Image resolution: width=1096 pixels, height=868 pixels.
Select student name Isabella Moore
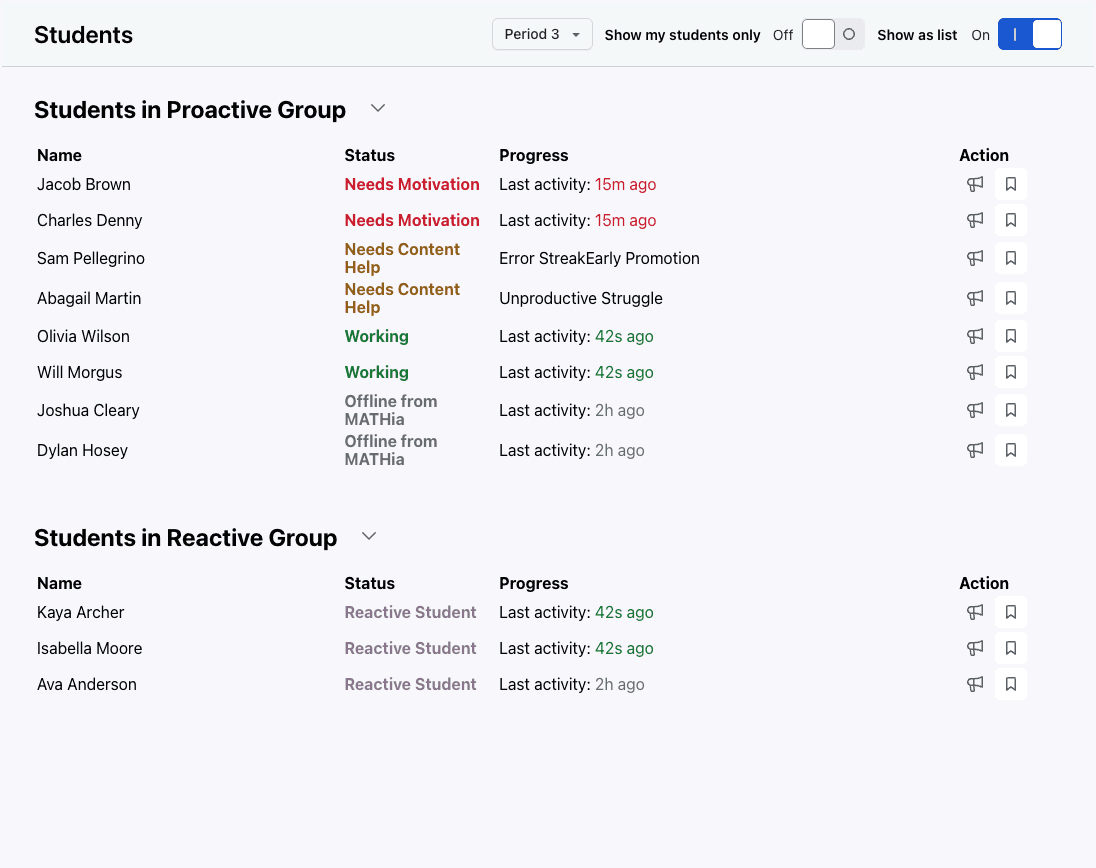point(89,649)
